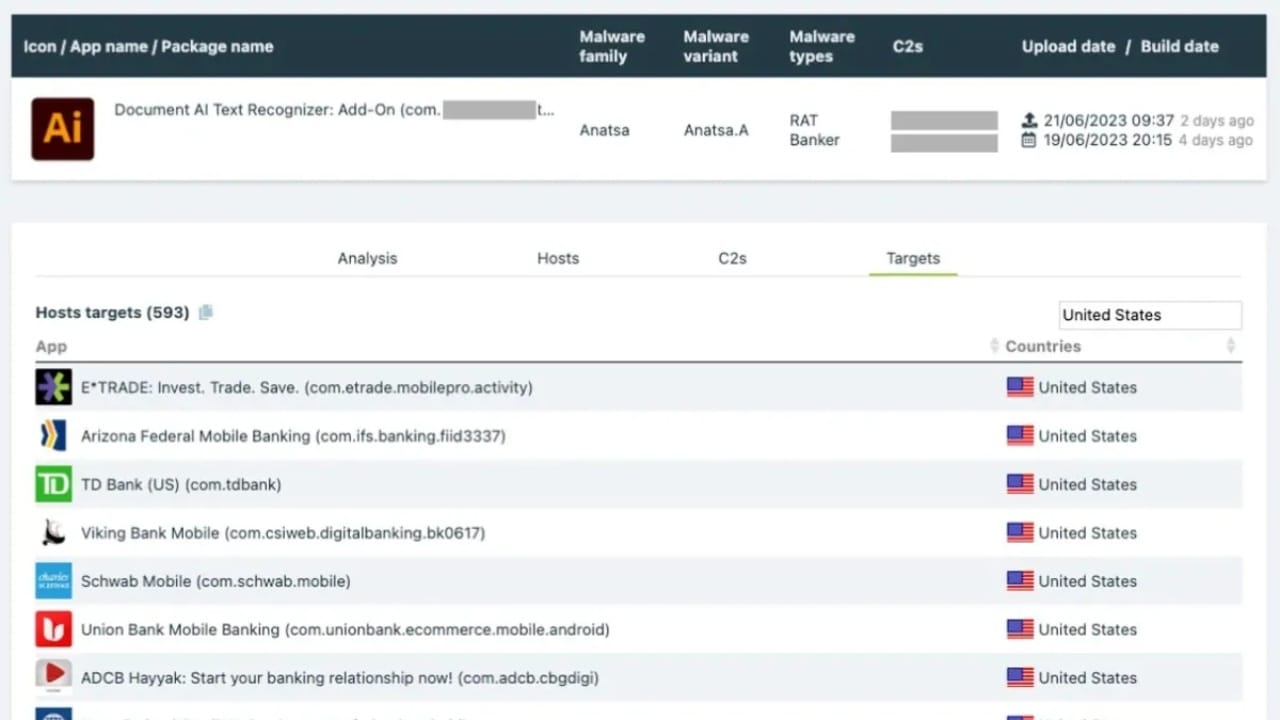Select the Union Bank Mobile Banking entry
This screenshot has width=1280, height=720.
[345, 629]
